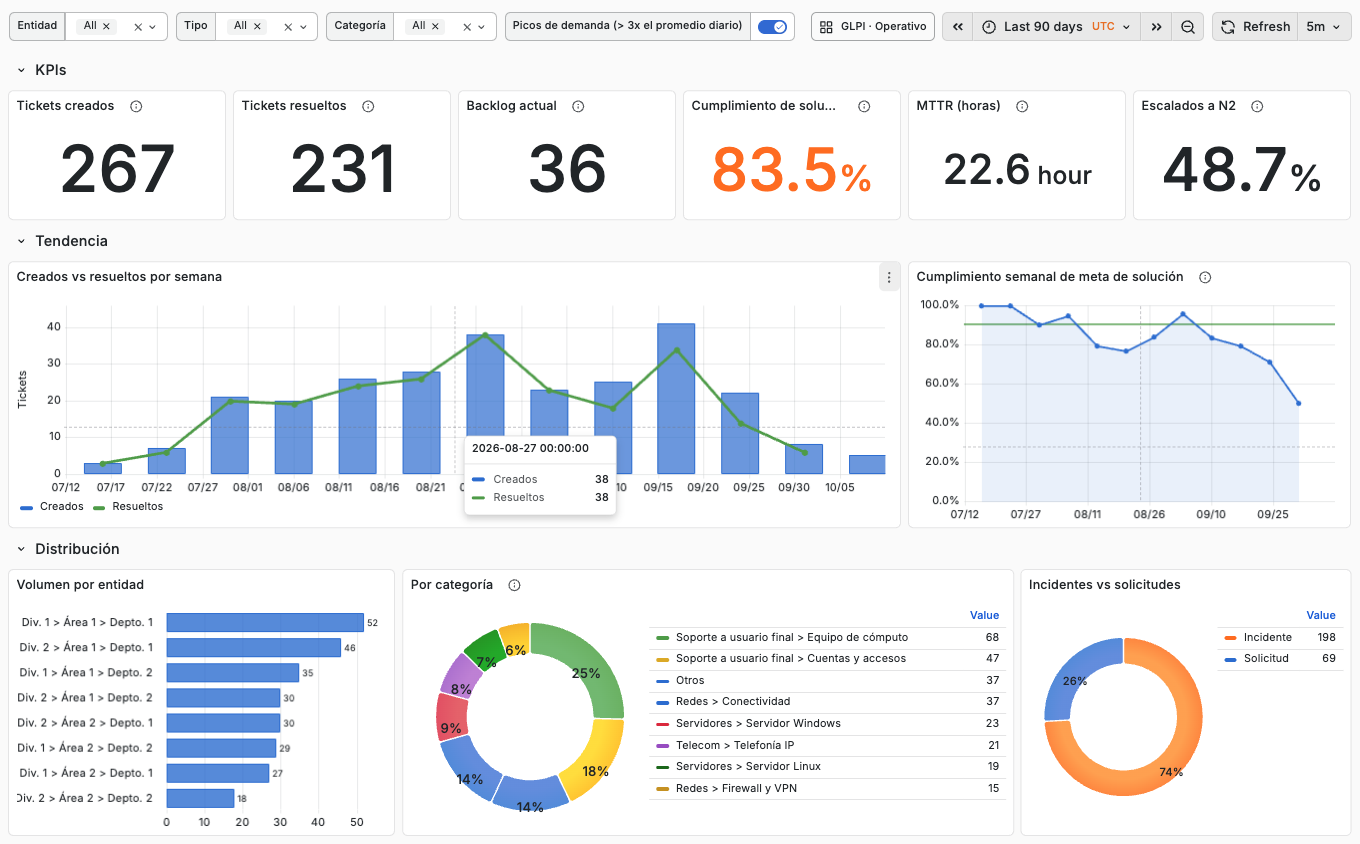This screenshot has width=1360, height=844.
Task: Clear the Entidad filter selection
Action: coord(138,27)
